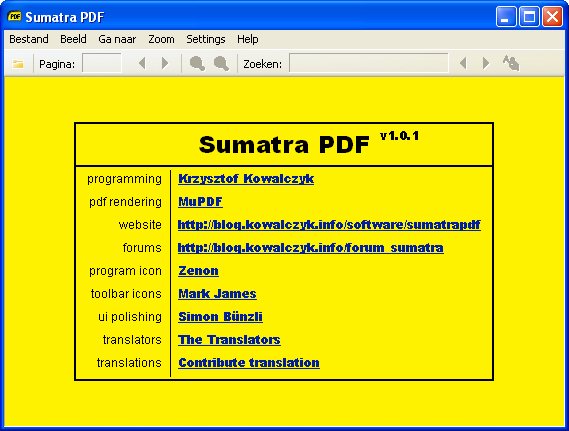Open the Contribute translation link
Image resolution: width=569 pixels, height=431 pixels.
[249, 363]
